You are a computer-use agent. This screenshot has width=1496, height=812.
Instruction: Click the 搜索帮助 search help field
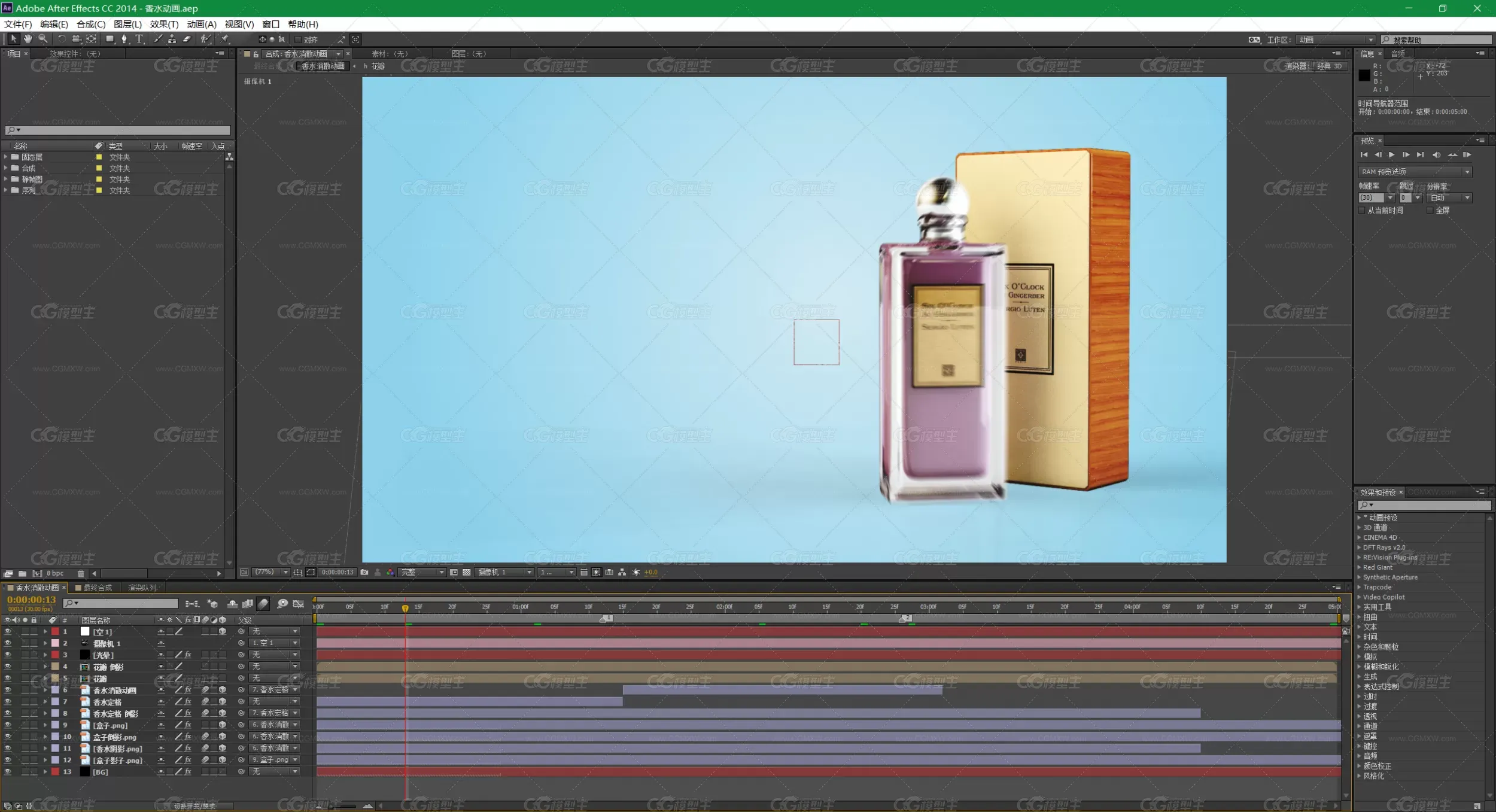tap(1436, 39)
